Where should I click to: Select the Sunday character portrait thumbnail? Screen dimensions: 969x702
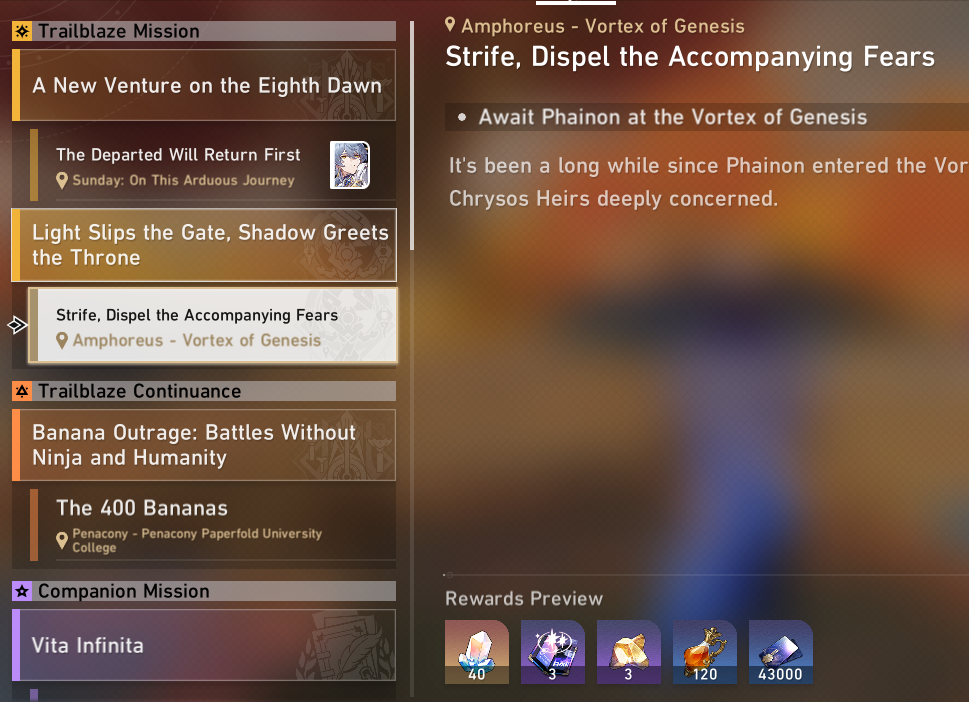tap(350, 165)
